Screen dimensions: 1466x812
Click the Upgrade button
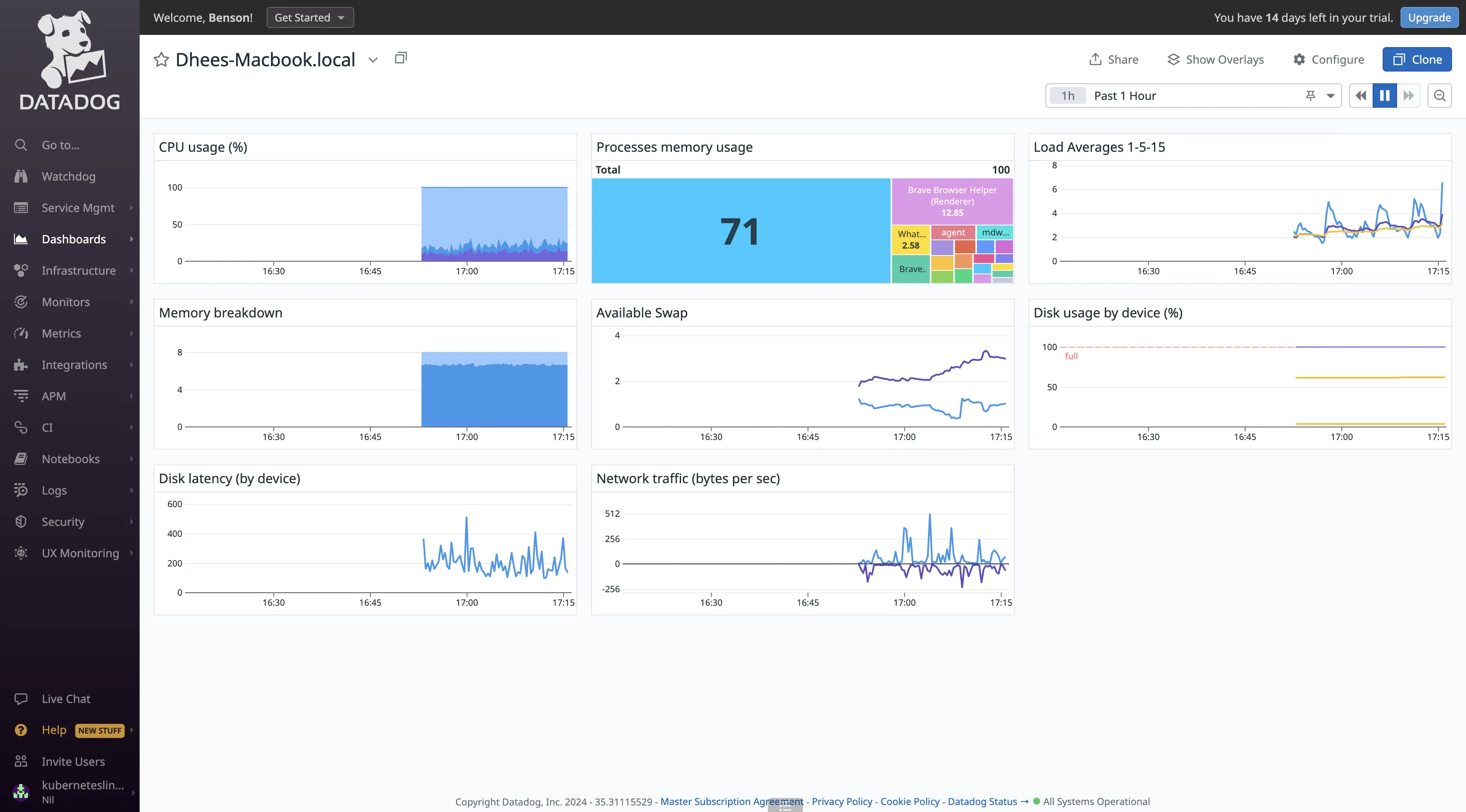pyautogui.click(x=1429, y=17)
